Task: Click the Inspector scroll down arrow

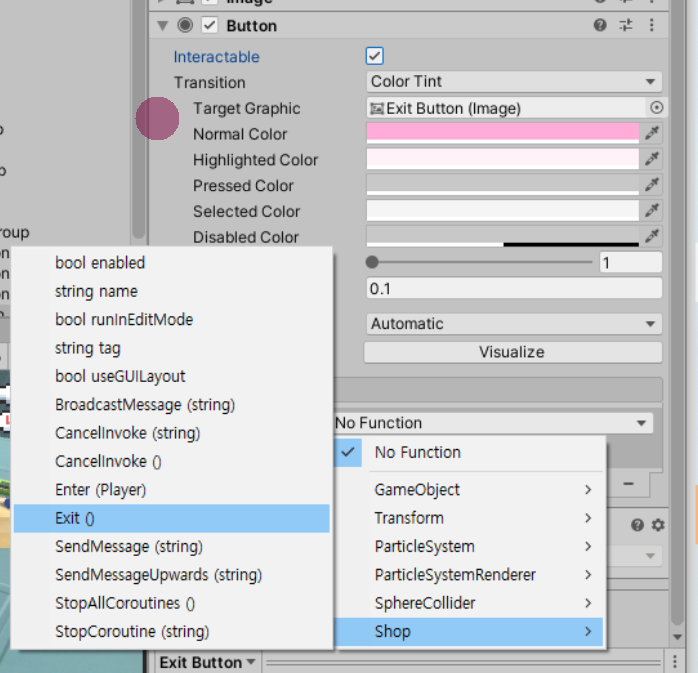Action: point(678,637)
